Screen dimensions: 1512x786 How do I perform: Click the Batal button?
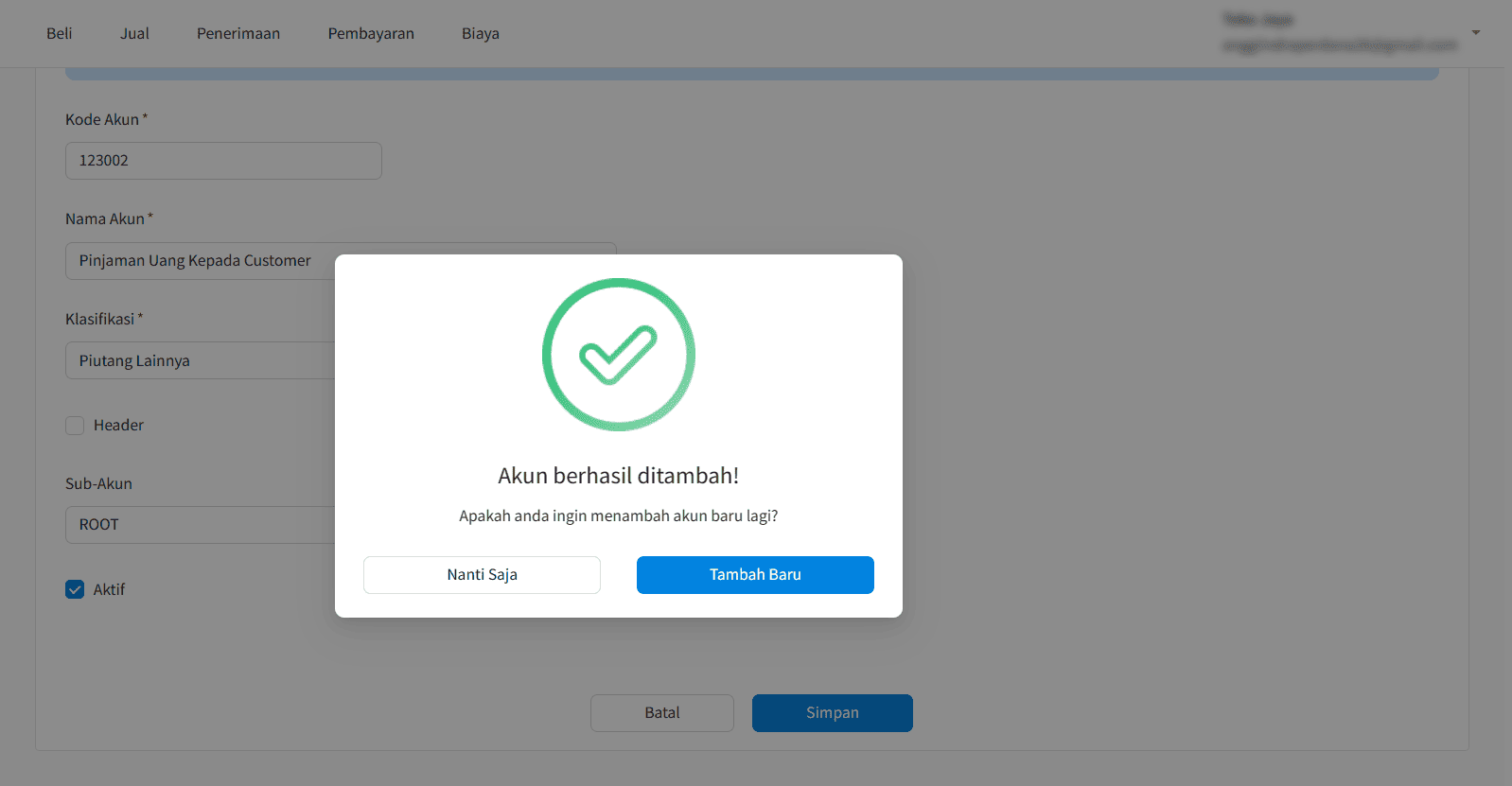pyautogui.click(x=662, y=713)
